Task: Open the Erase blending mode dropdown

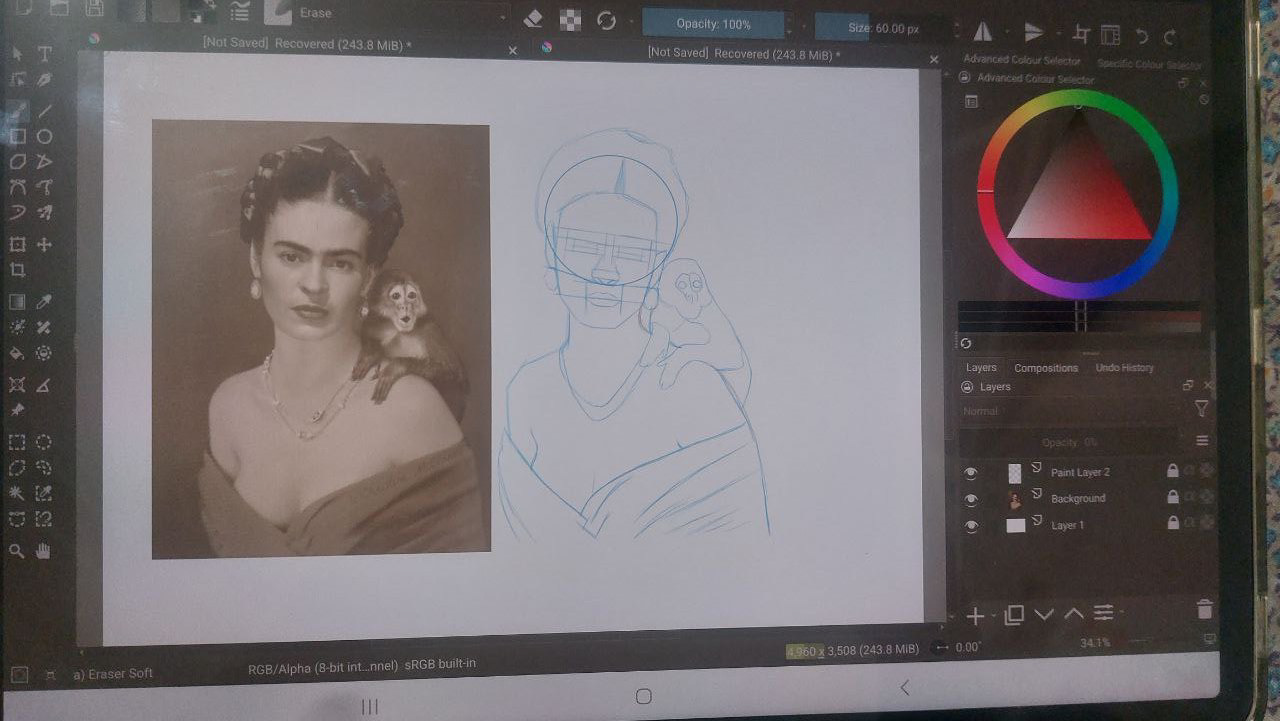Action: [402, 15]
